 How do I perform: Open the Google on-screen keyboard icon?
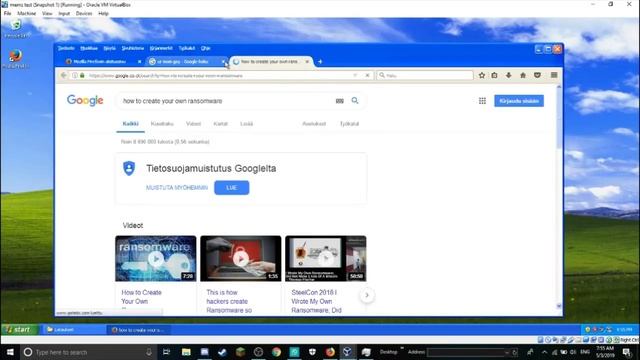(340, 101)
